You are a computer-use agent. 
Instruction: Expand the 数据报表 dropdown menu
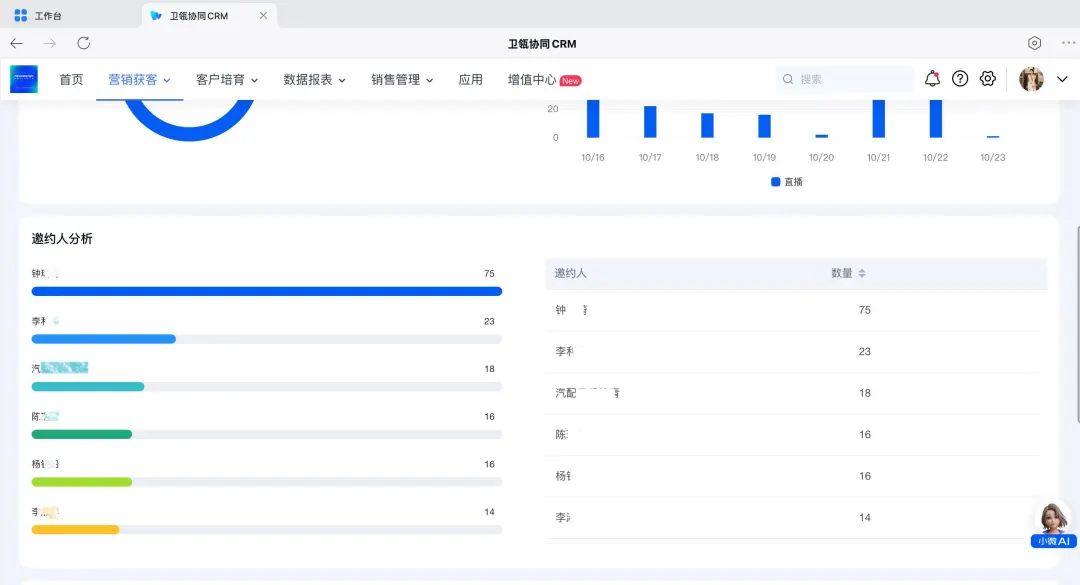click(x=314, y=80)
